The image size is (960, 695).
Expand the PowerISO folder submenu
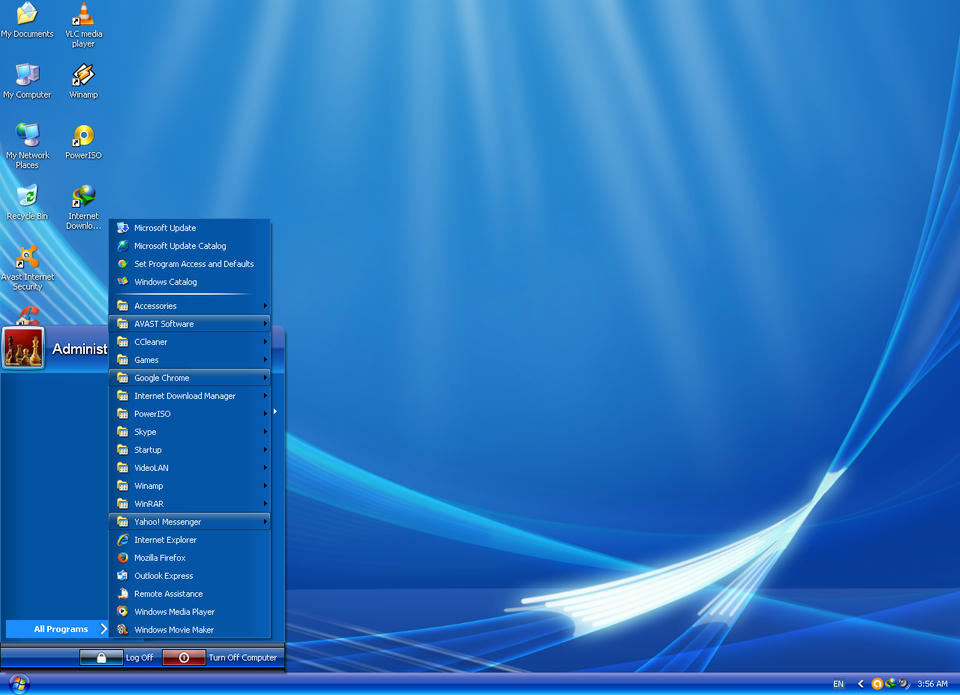click(190, 413)
